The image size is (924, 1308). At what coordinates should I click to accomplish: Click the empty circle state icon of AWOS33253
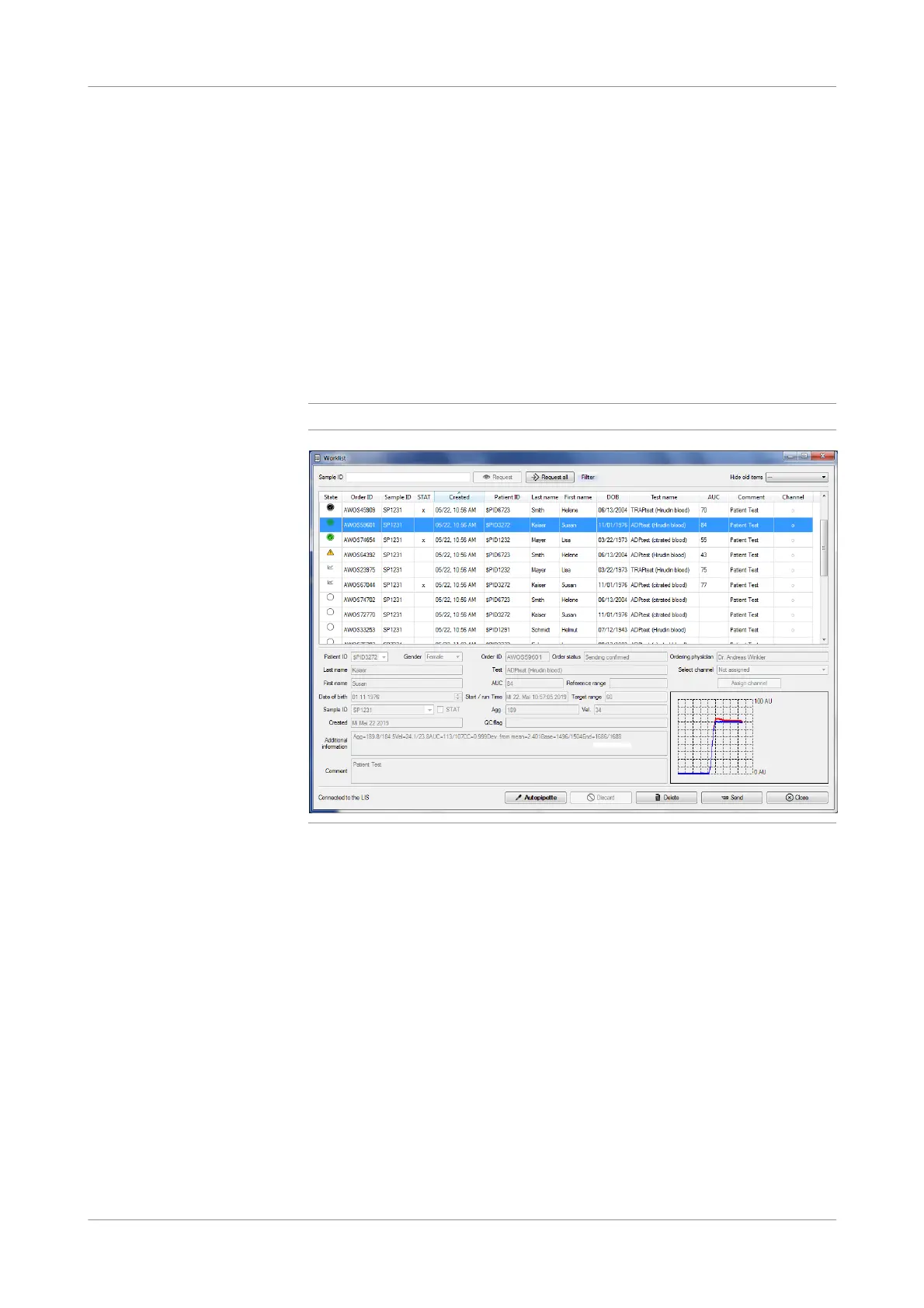click(x=330, y=627)
